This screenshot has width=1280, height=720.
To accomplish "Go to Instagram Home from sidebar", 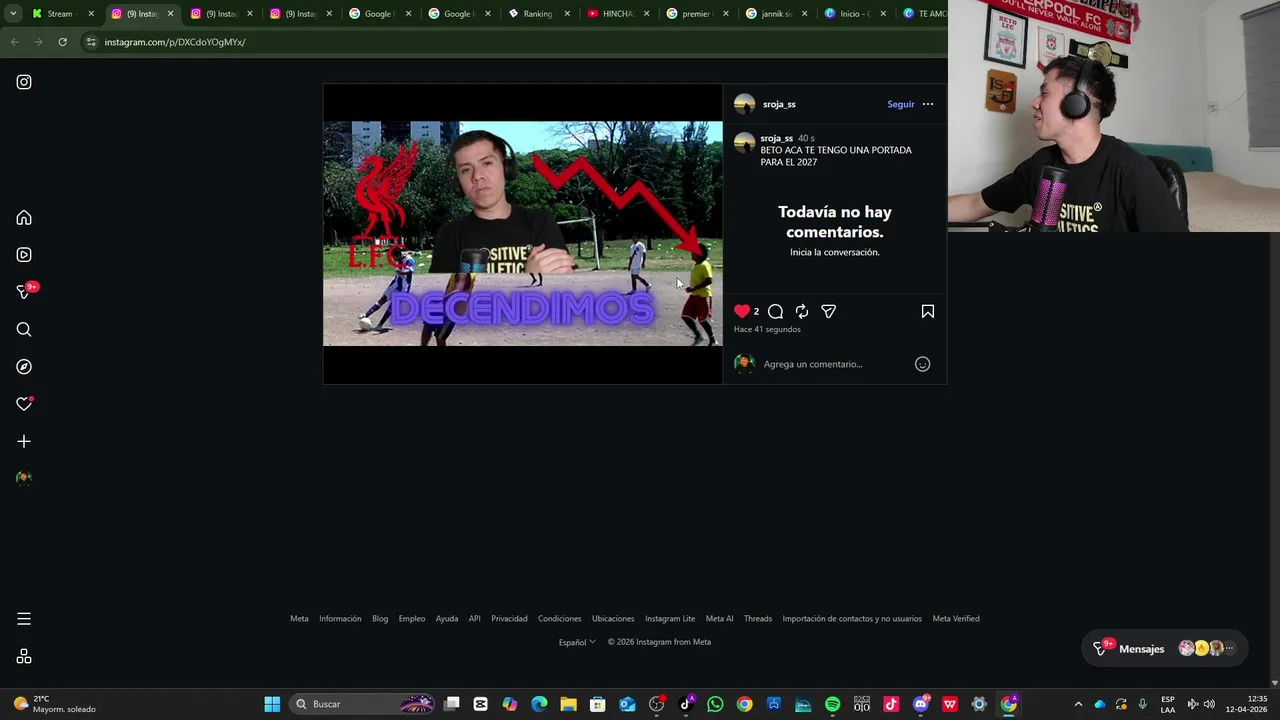I will [24, 218].
